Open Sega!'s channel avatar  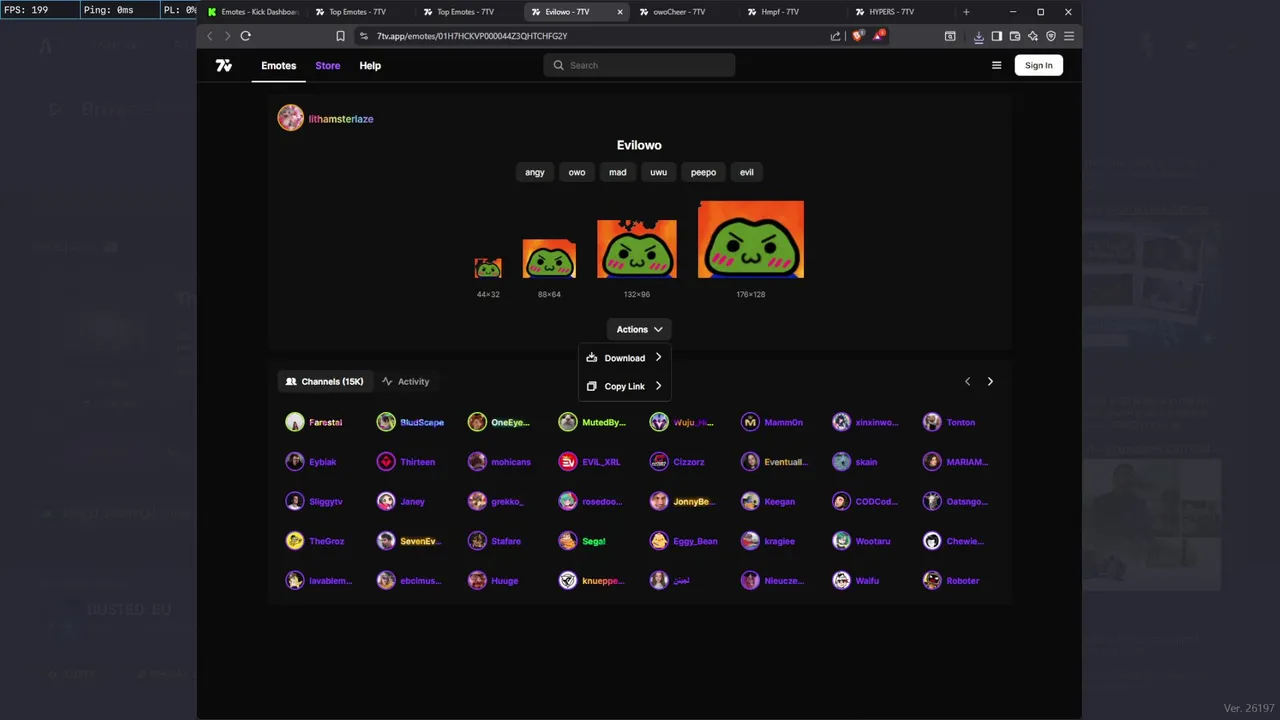pyautogui.click(x=568, y=541)
